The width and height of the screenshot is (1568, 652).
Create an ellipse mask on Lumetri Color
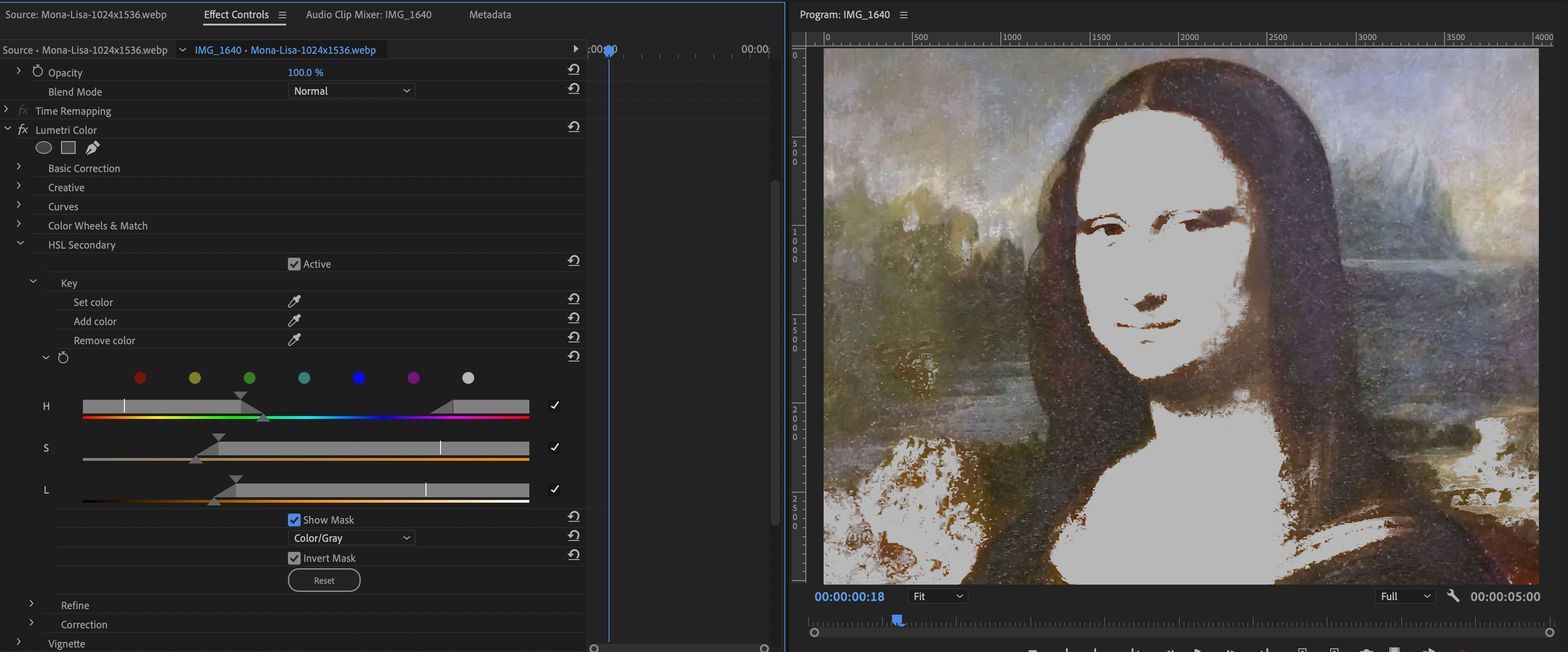click(43, 147)
